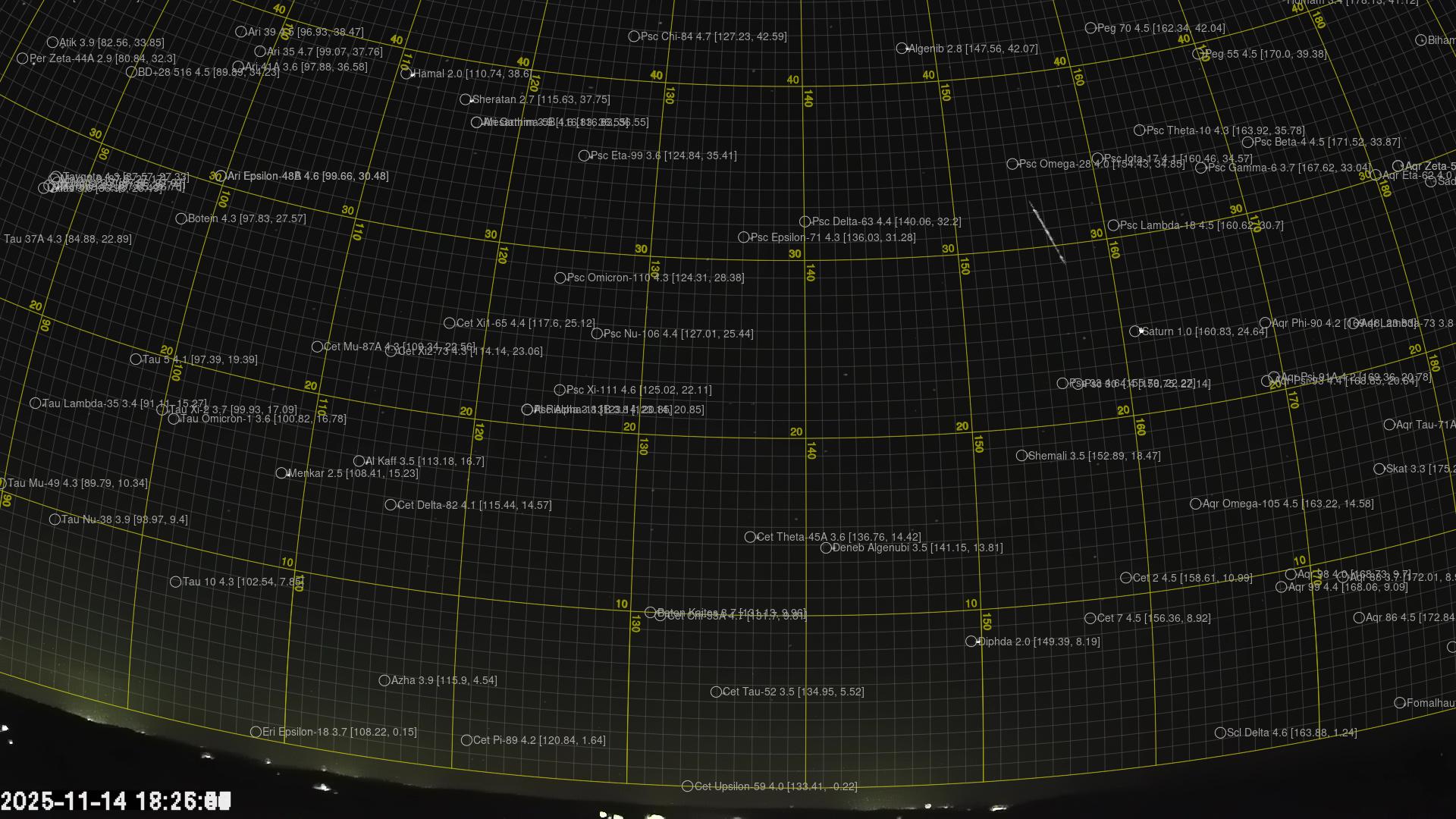
Task: Click the Azha star marker circle
Action: coord(384,680)
